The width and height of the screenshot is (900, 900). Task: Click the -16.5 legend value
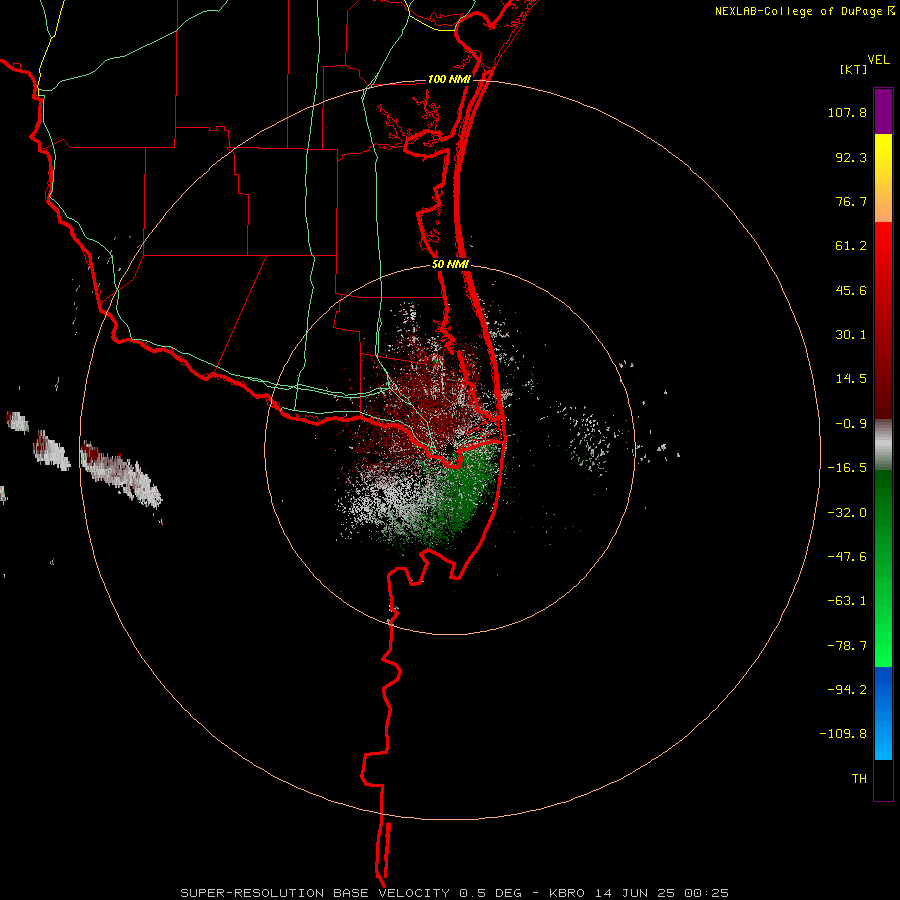tap(847, 468)
